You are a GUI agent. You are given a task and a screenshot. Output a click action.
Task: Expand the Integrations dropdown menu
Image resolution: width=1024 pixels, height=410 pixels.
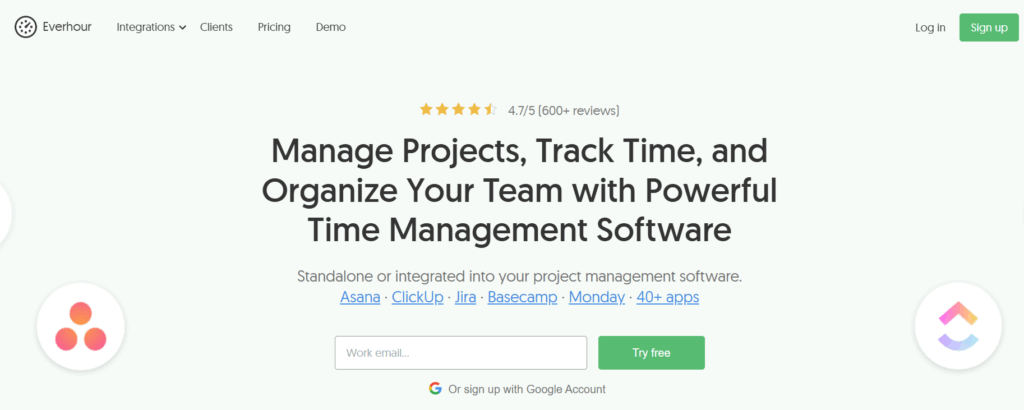(151, 27)
